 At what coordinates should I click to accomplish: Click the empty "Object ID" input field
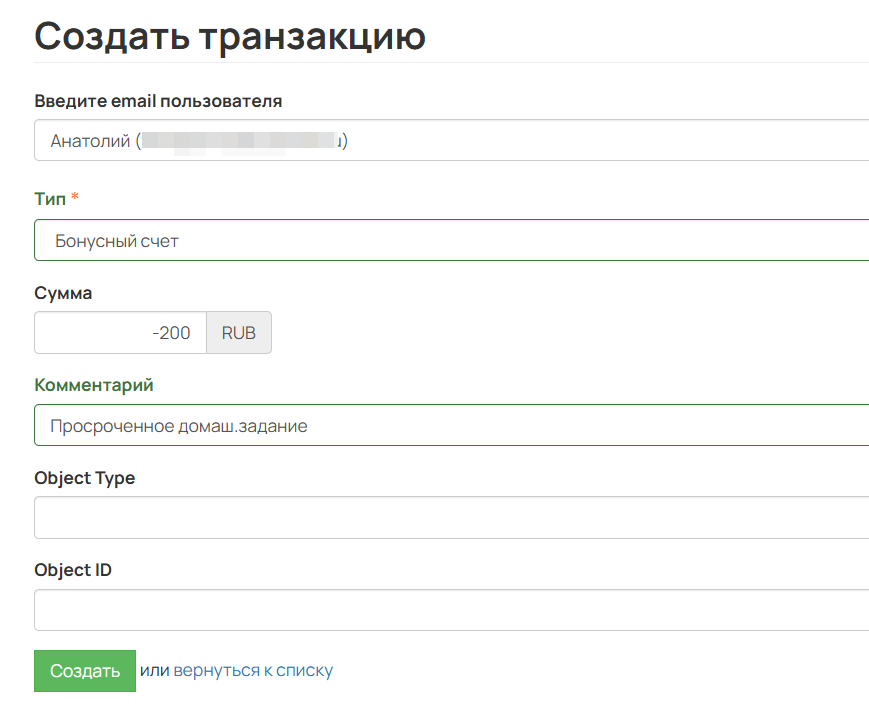point(450,609)
